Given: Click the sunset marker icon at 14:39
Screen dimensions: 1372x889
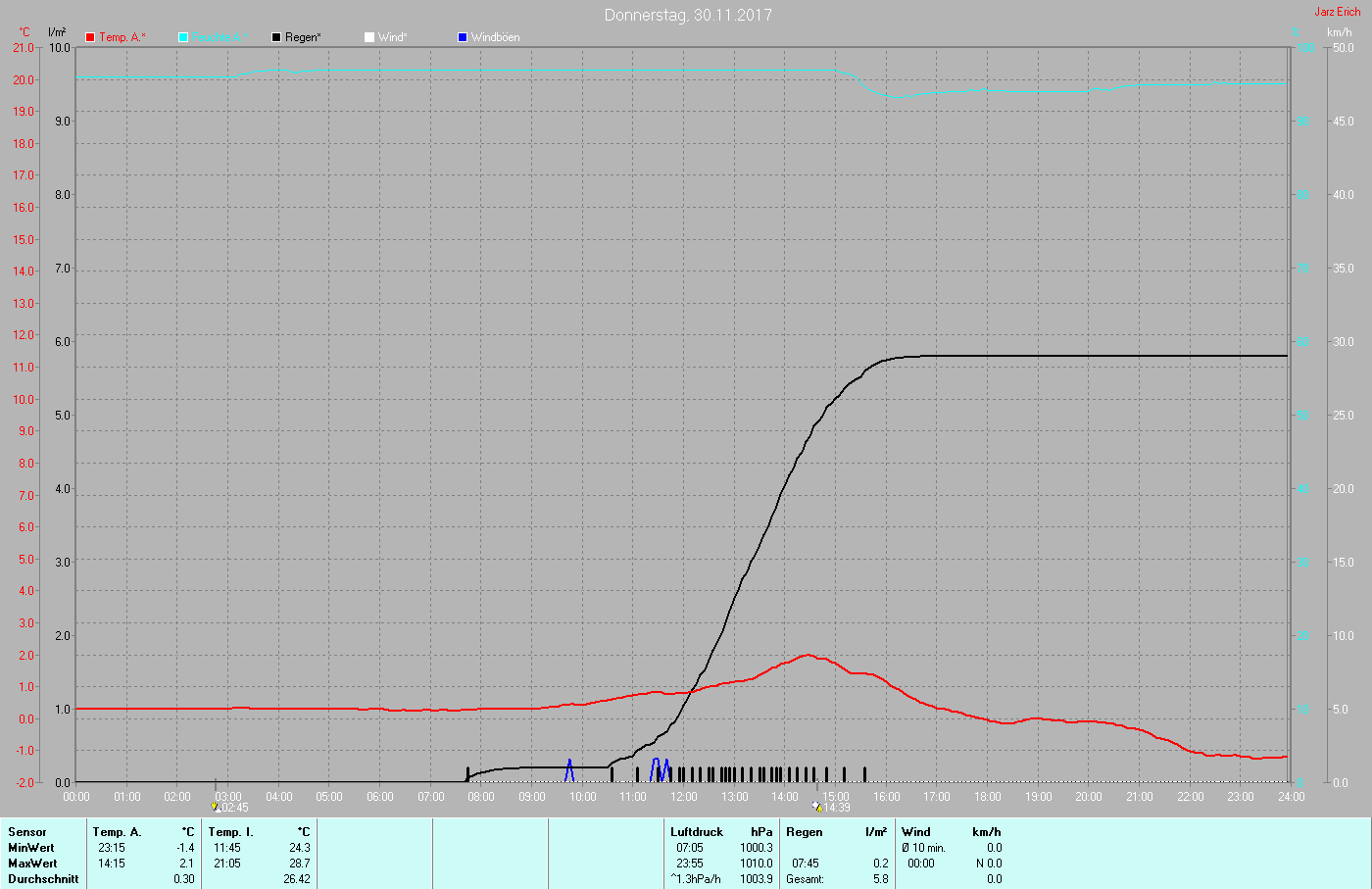Looking at the screenshot, I should click(816, 807).
